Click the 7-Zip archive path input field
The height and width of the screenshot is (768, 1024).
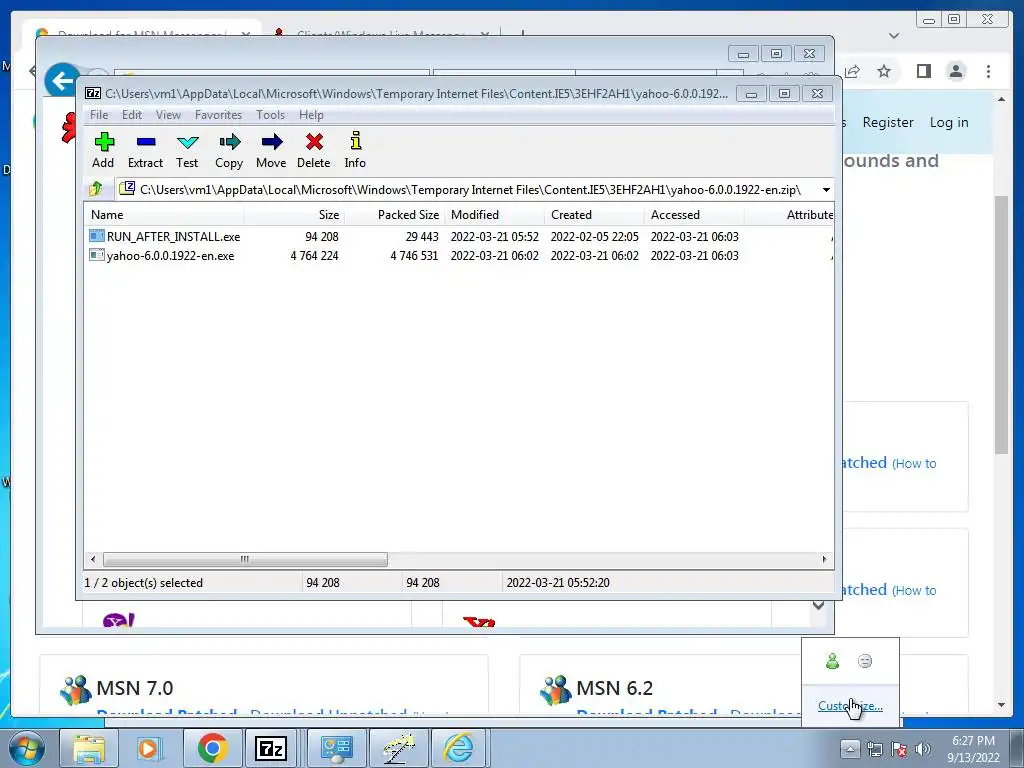click(x=468, y=190)
